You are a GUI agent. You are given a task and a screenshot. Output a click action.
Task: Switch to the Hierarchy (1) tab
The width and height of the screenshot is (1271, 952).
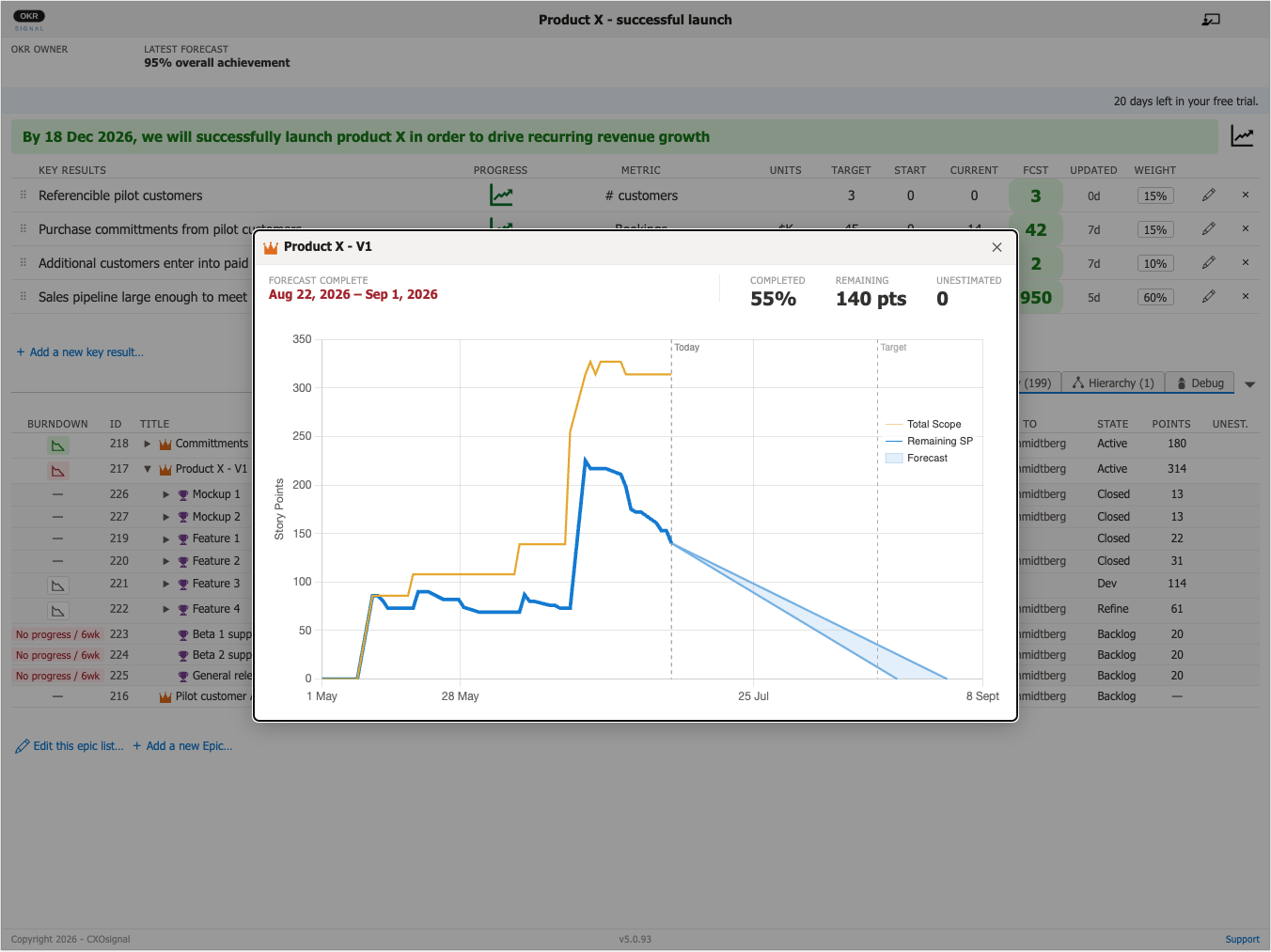coord(1113,383)
